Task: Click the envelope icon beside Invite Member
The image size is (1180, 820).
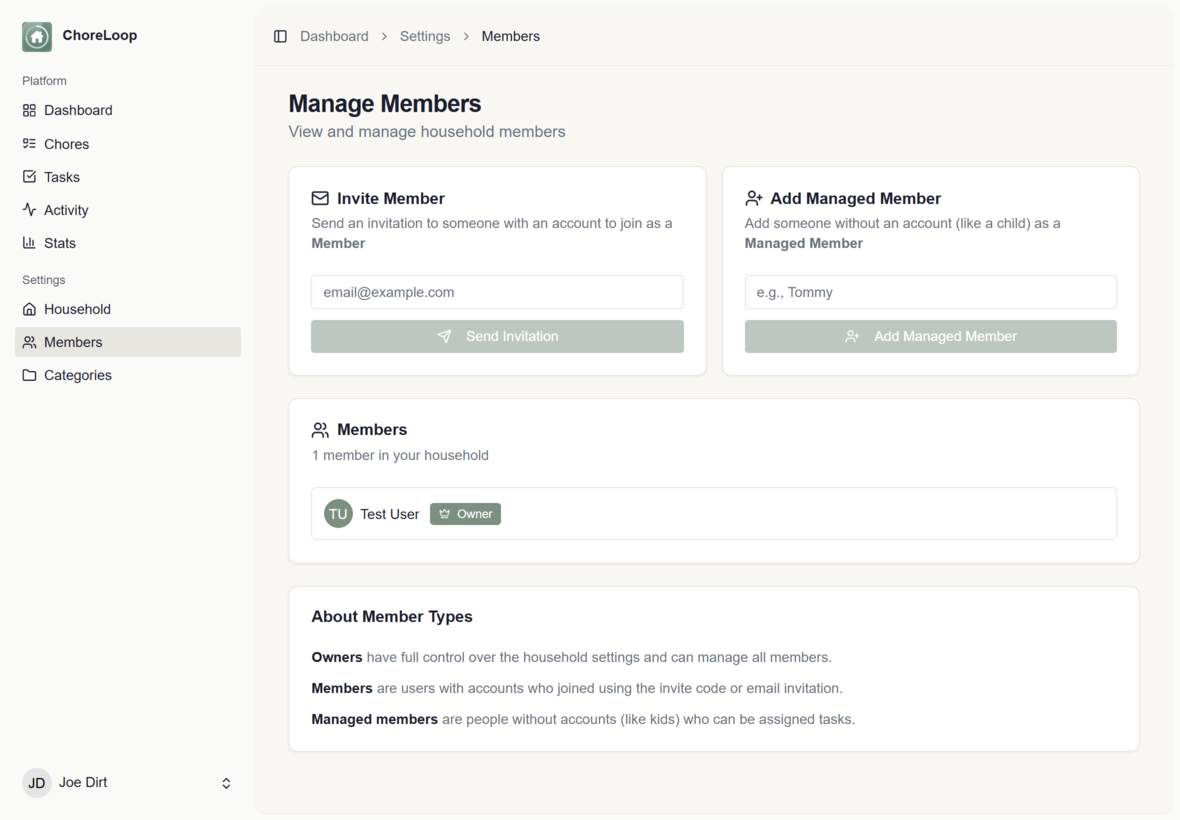Action: click(320, 199)
